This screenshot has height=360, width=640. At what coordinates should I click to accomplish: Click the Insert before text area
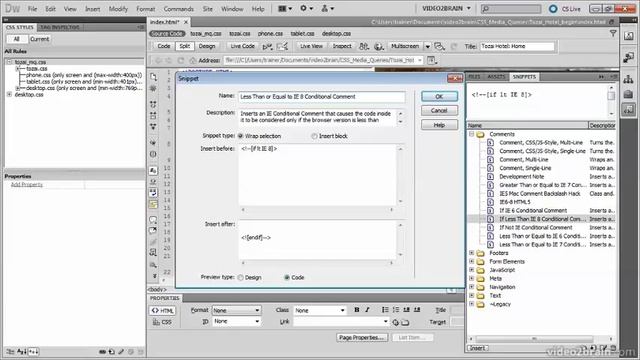pos(317,175)
